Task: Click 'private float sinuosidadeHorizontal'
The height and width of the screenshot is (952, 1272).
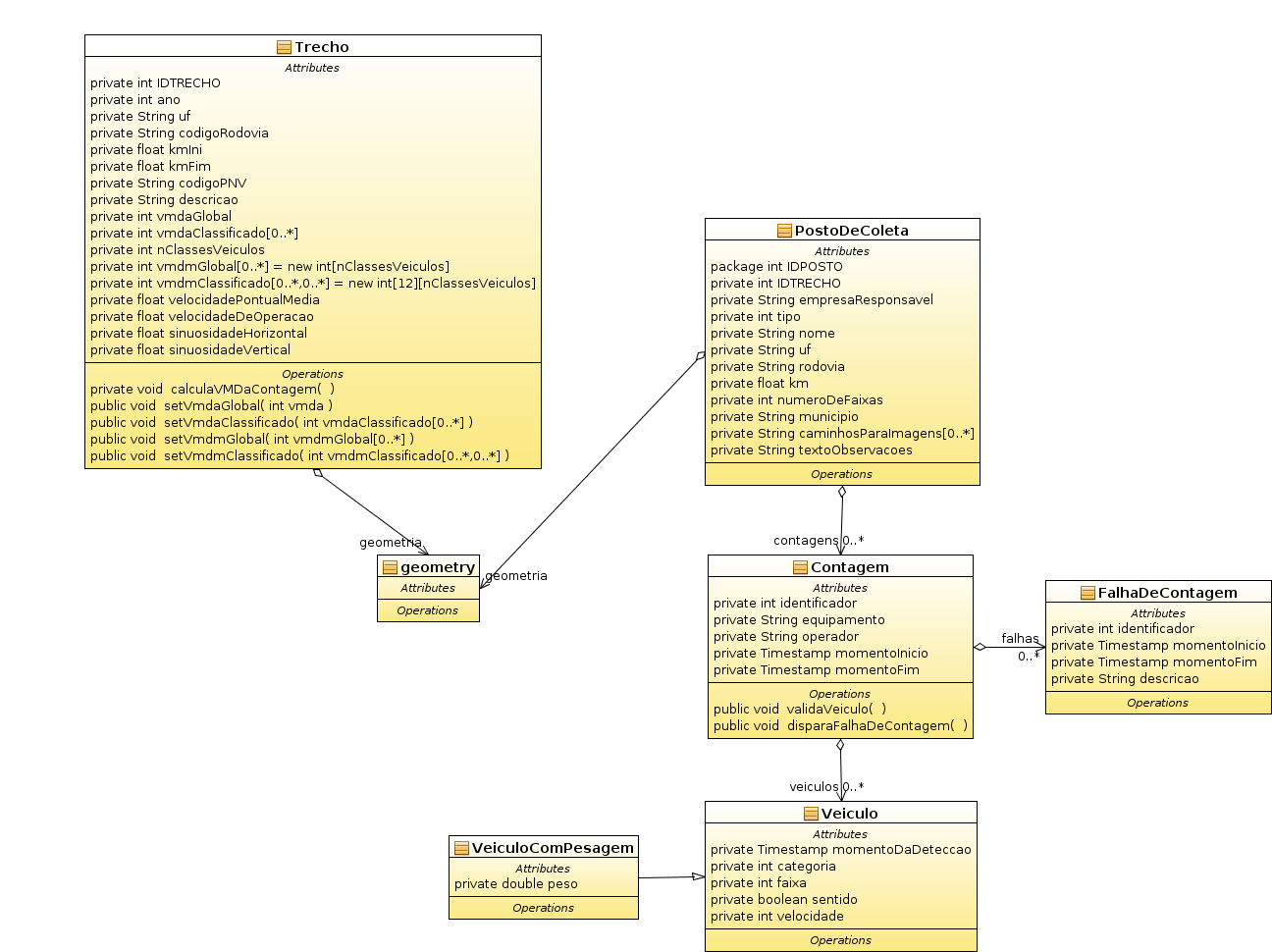Action: tap(199, 334)
